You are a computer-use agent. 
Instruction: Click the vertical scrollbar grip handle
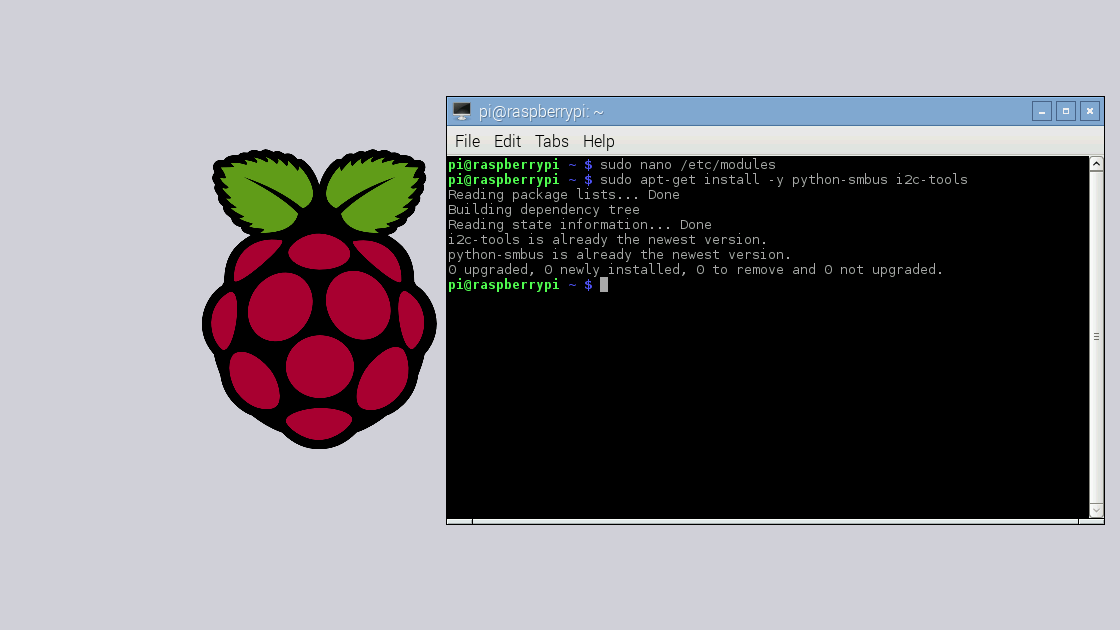1096,336
